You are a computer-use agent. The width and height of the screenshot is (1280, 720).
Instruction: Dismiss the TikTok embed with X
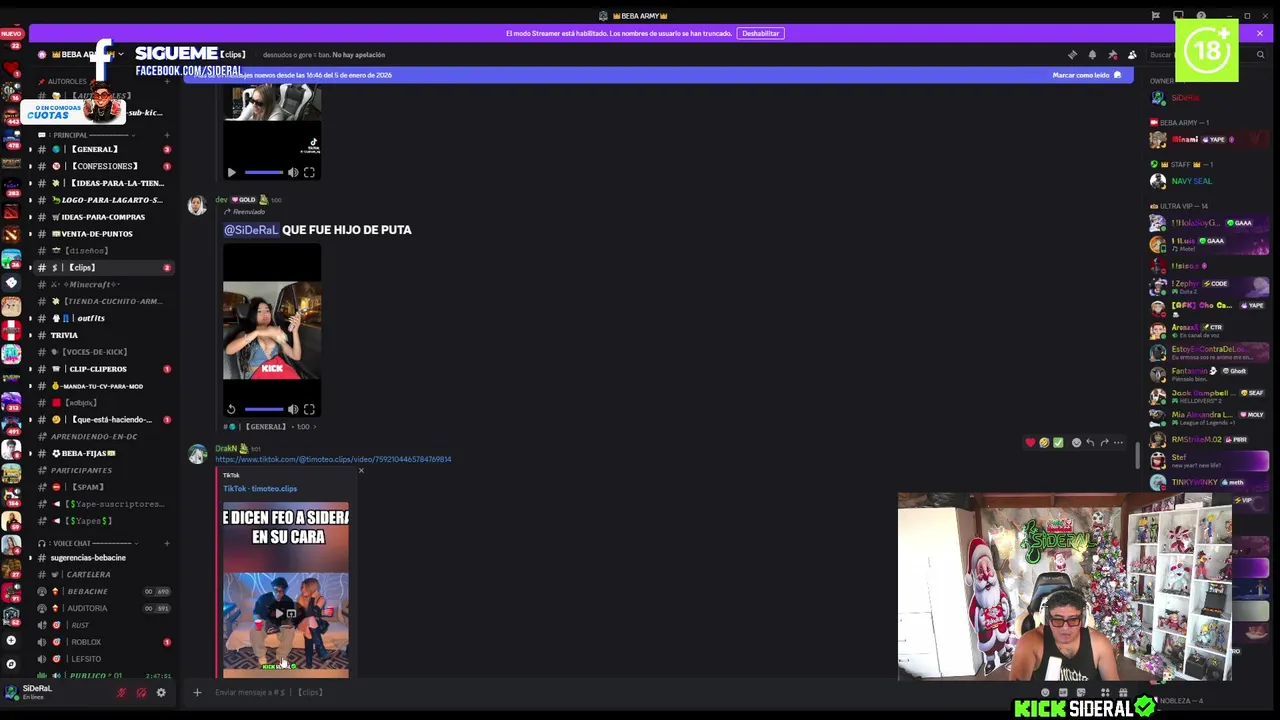361,471
